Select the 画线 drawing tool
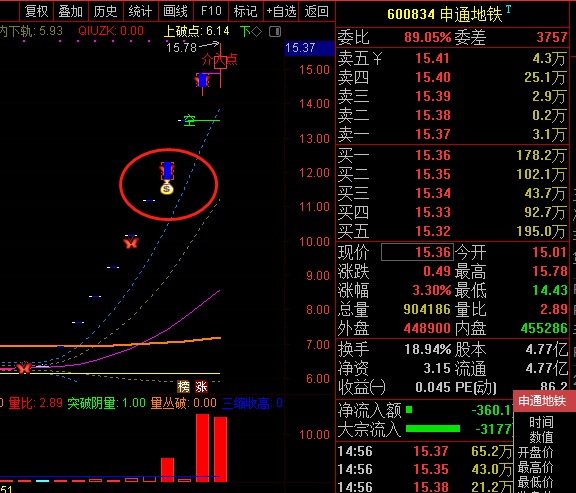The height and width of the screenshot is (493, 576). click(175, 11)
